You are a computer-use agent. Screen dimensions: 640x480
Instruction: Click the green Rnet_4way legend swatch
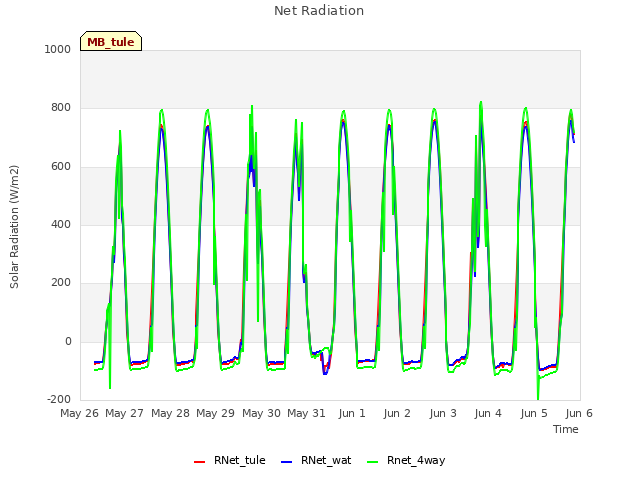point(373,462)
